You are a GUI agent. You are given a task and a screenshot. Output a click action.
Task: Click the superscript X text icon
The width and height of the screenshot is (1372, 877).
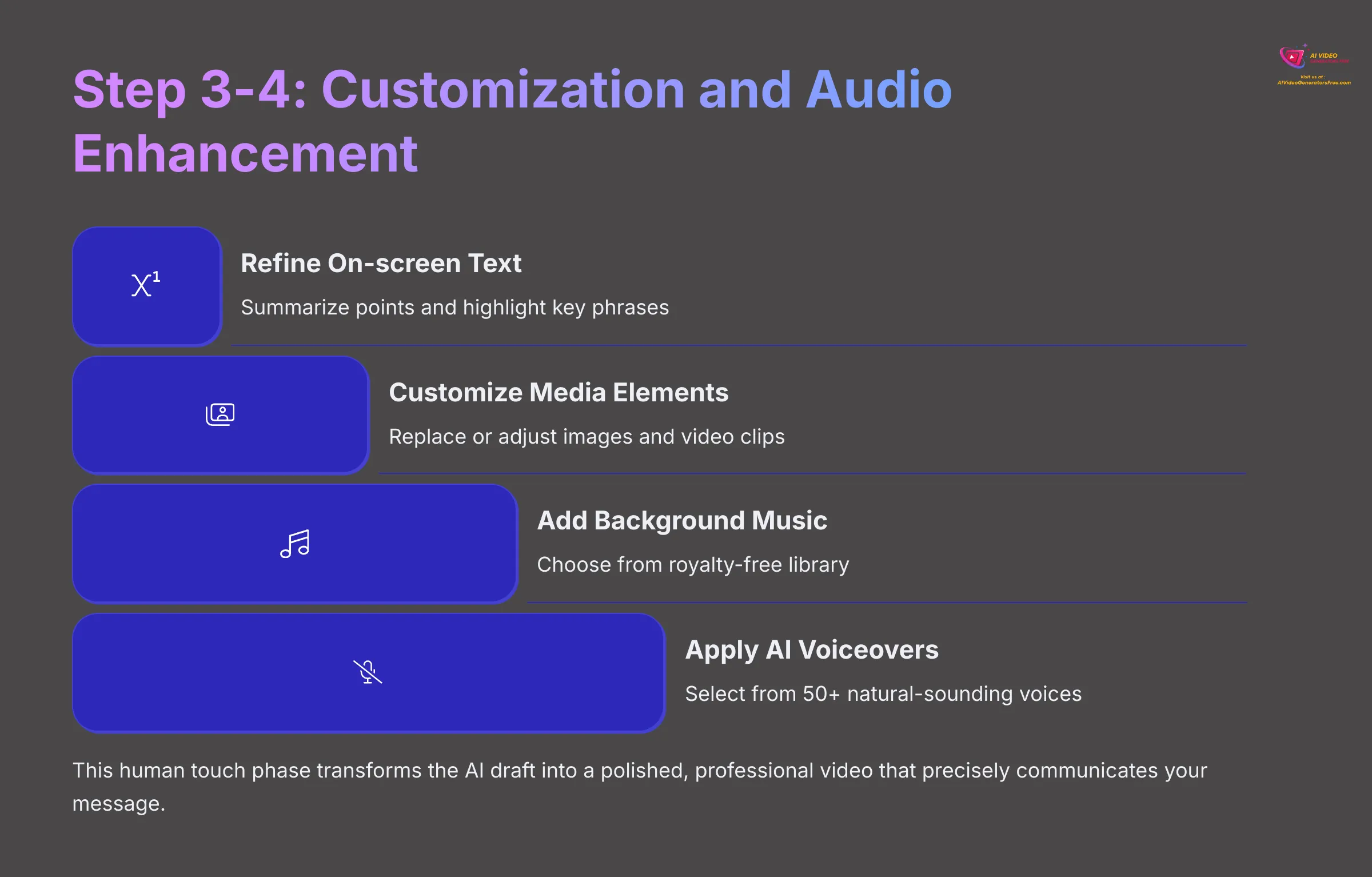tap(146, 284)
